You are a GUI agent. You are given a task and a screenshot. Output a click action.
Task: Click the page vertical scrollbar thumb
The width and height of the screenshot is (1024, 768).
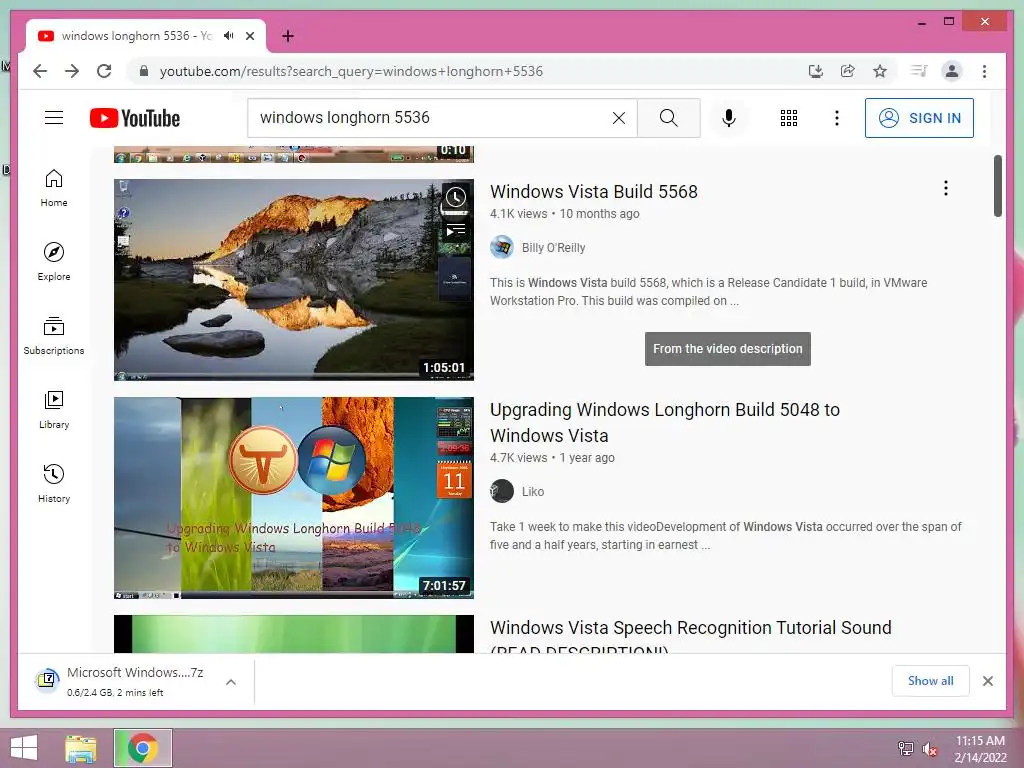click(x=997, y=185)
